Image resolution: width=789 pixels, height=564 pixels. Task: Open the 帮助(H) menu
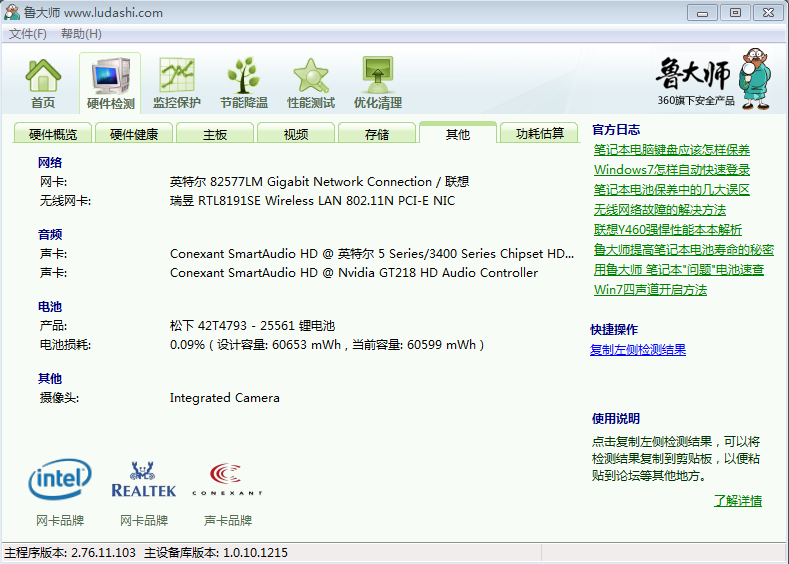(81, 34)
